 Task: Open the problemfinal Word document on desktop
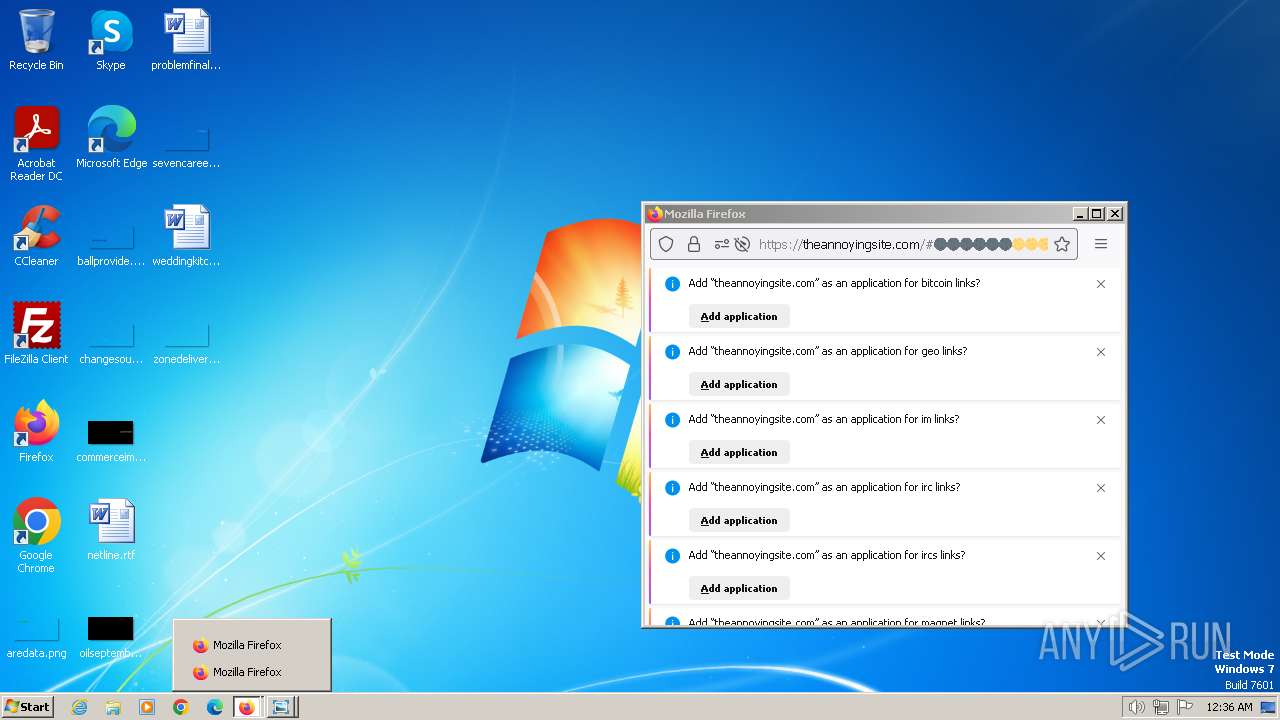186,40
